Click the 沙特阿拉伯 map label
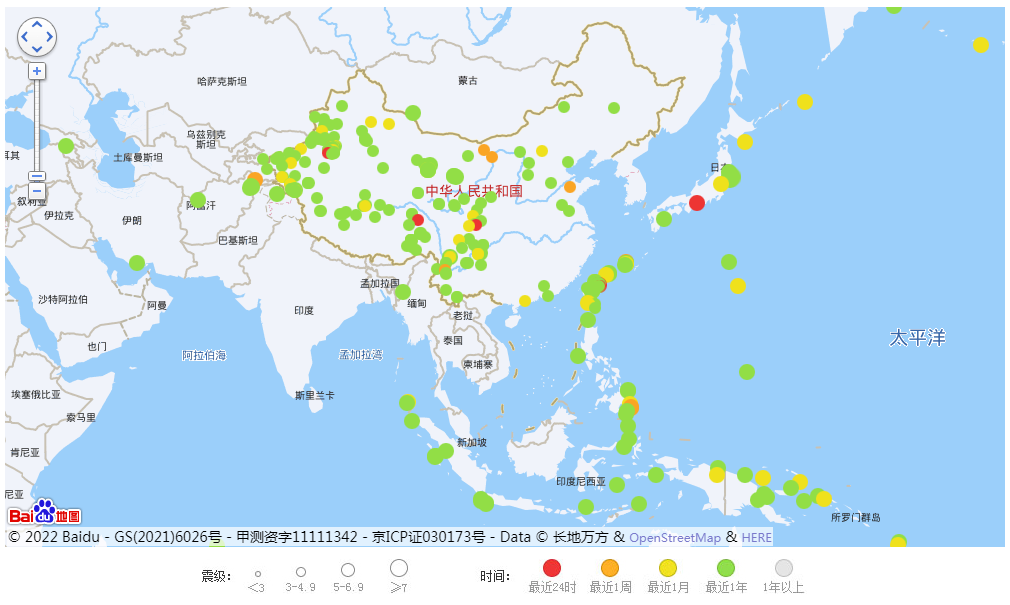Viewport: 1010px width, 605px height. pos(62,300)
